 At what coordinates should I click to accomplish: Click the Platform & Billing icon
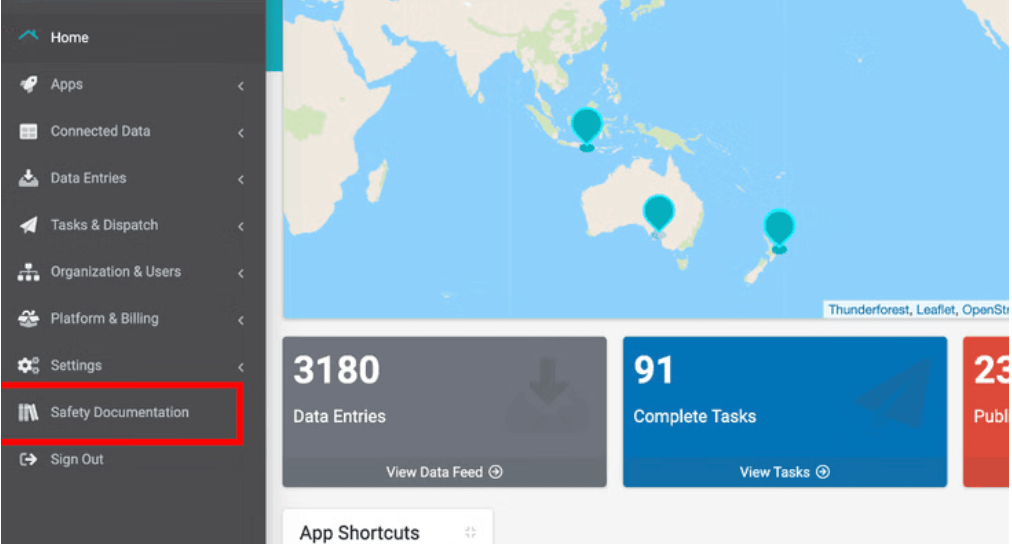pyautogui.click(x=29, y=319)
